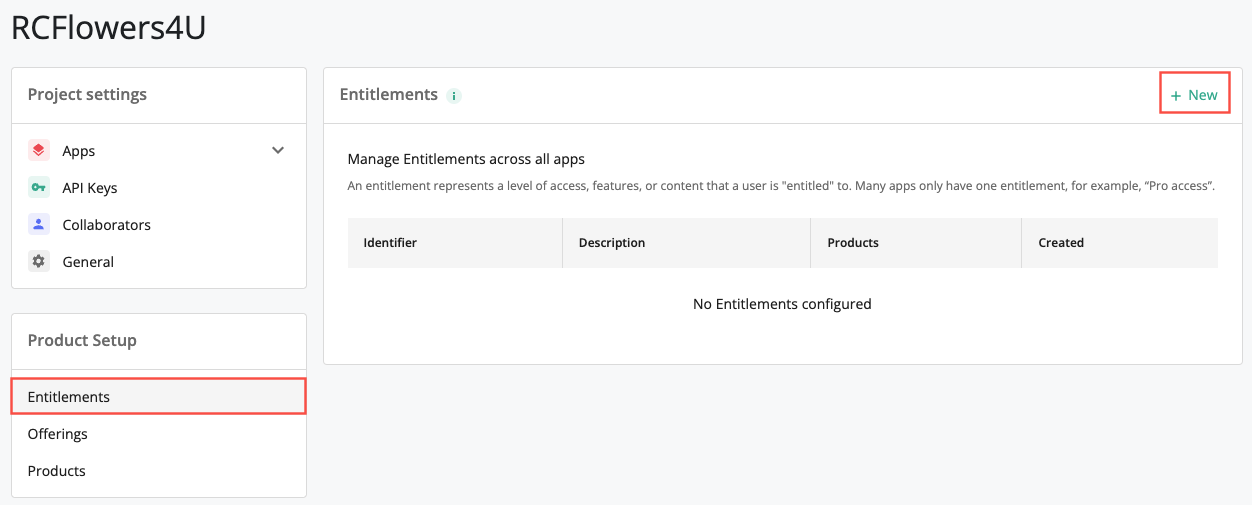Go to Collaborators settings
Viewport: 1252px width, 505px height.
click(106, 225)
